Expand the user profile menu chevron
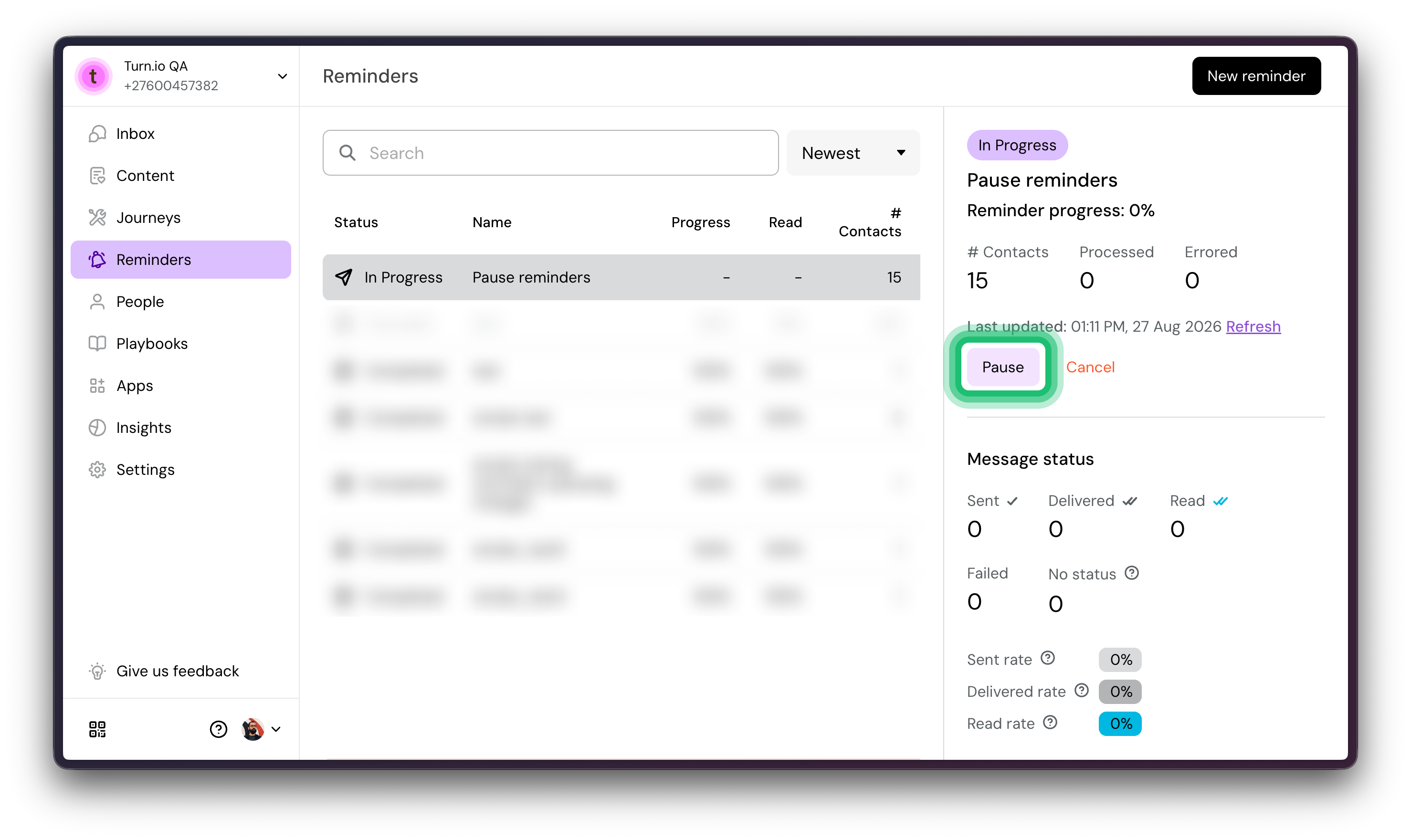 coord(276,729)
